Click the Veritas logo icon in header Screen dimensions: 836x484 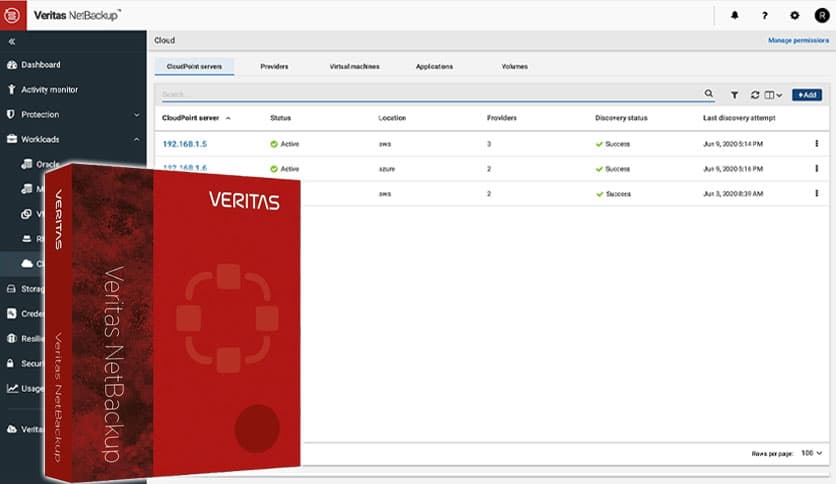[x=12, y=15]
